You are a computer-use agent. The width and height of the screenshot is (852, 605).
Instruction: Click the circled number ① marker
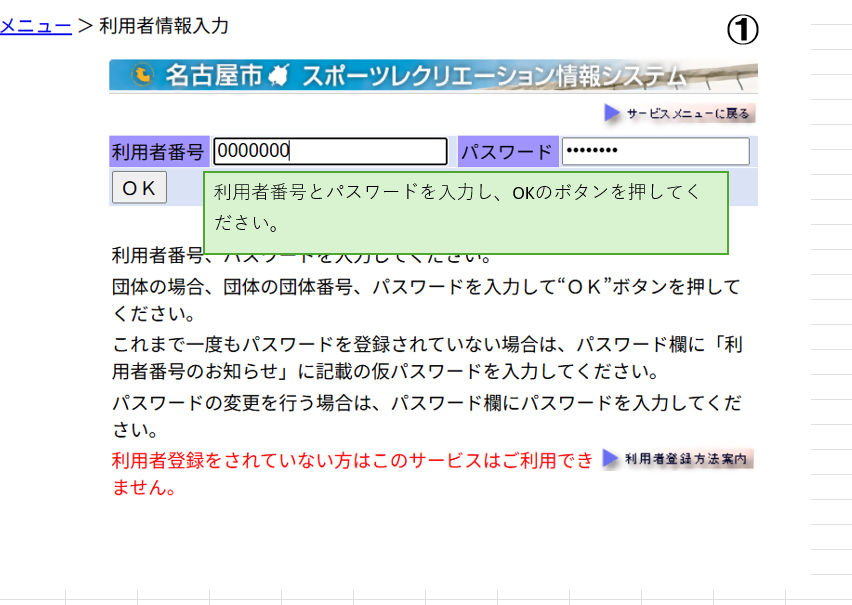coord(742,30)
